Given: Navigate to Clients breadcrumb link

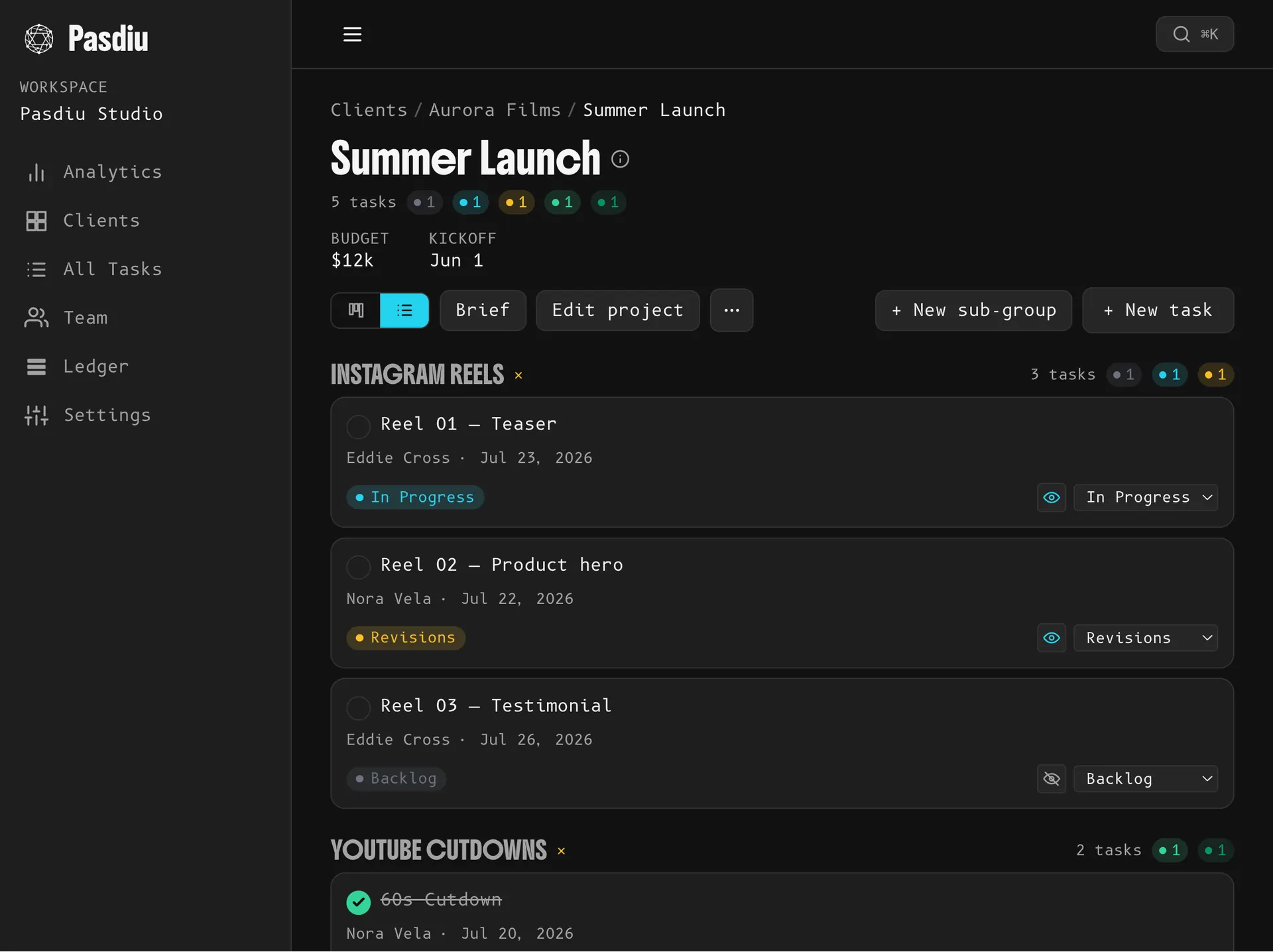Looking at the screenshot, I should click(369, 110).
